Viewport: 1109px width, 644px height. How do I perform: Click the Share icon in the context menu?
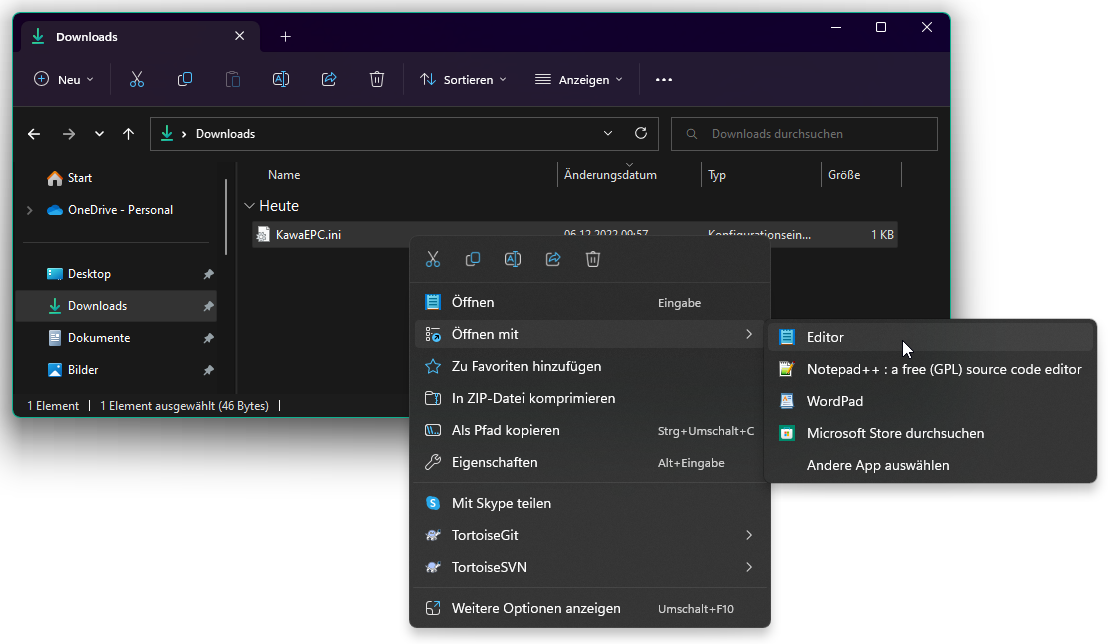click(x=553, y=259)
